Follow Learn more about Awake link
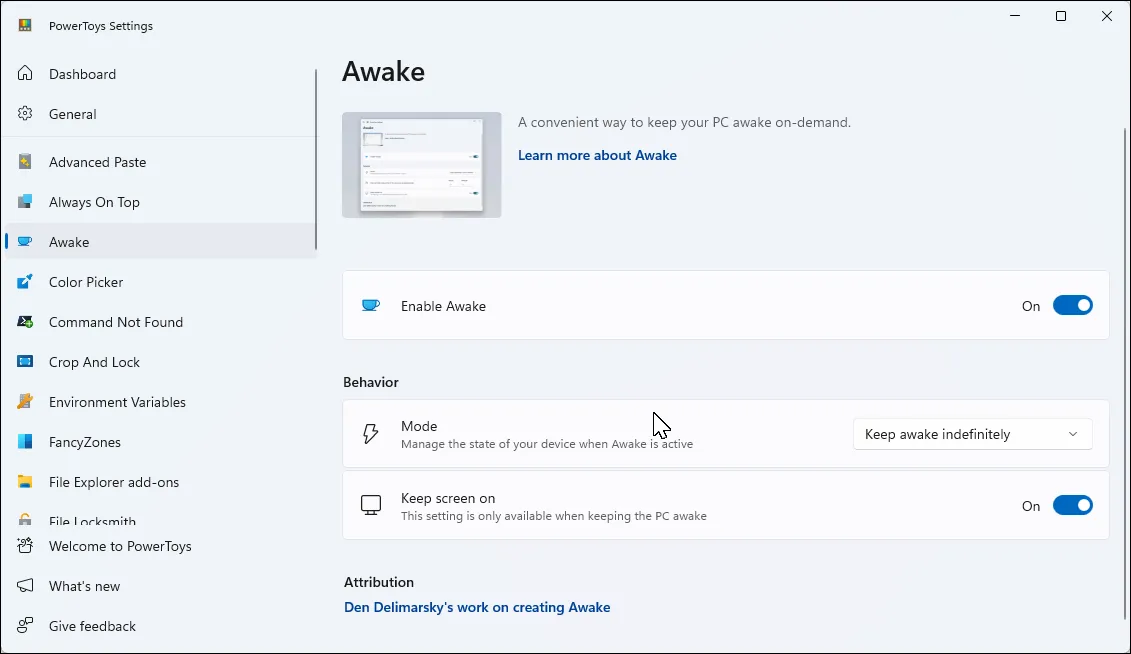 [597, 155]
